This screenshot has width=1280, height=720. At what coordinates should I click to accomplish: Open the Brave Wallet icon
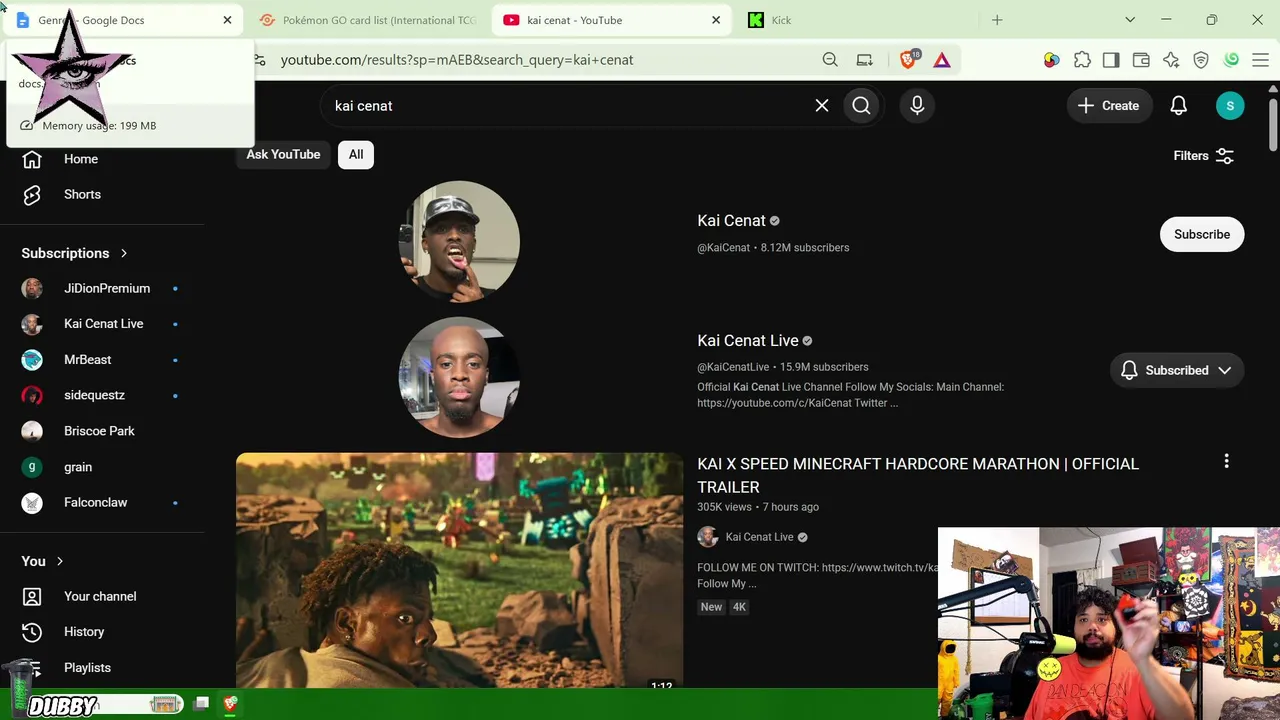1141,60
